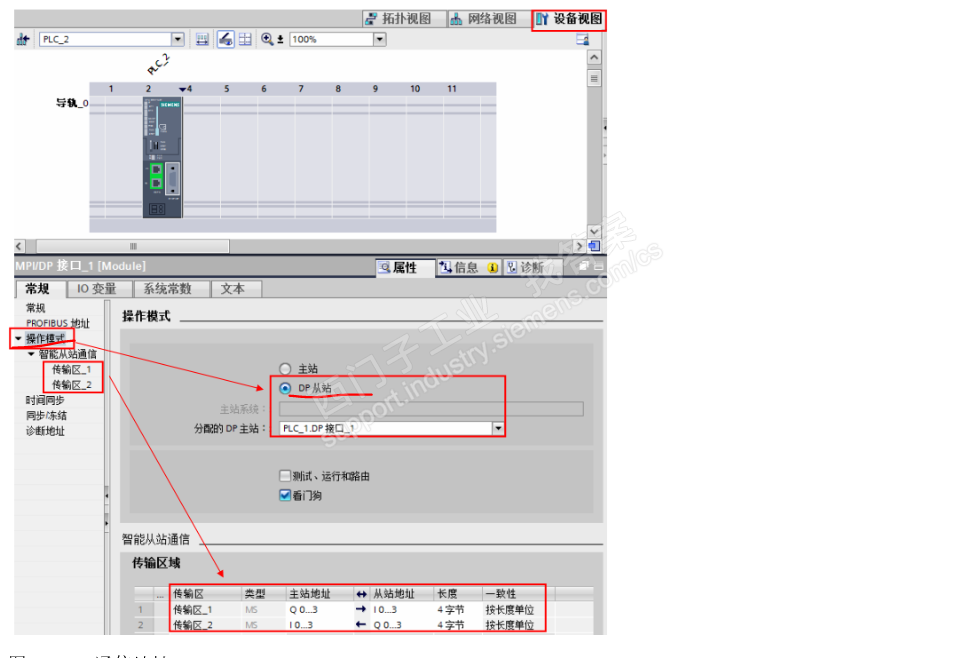963x658 pixels.
Task: Click the DP interface port on the CPU
Action: click(173, 179)
